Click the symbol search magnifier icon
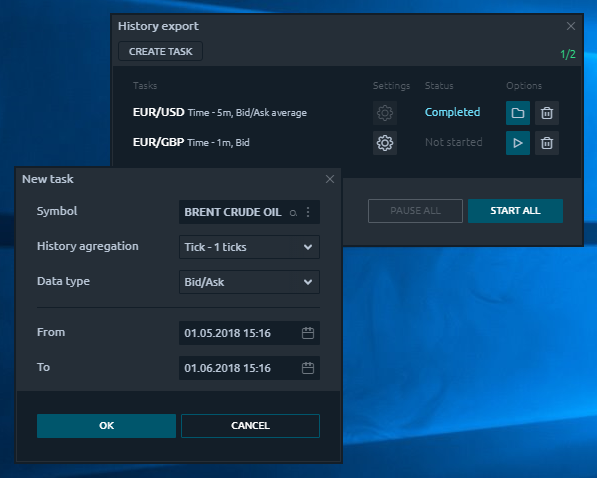Viewport: 597px width, 478px height. 293,213
